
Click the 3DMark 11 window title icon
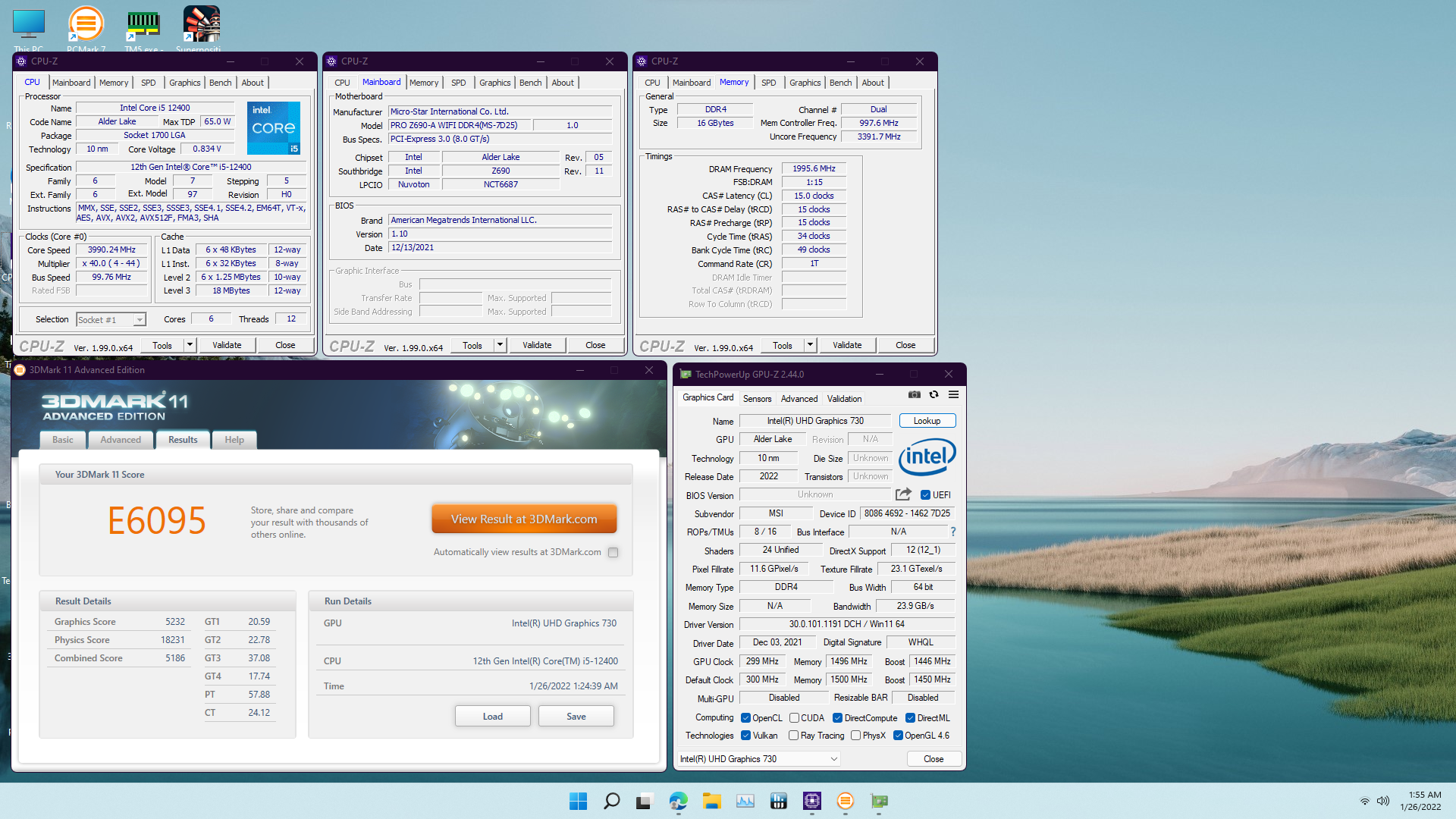[x=20, y=370]
